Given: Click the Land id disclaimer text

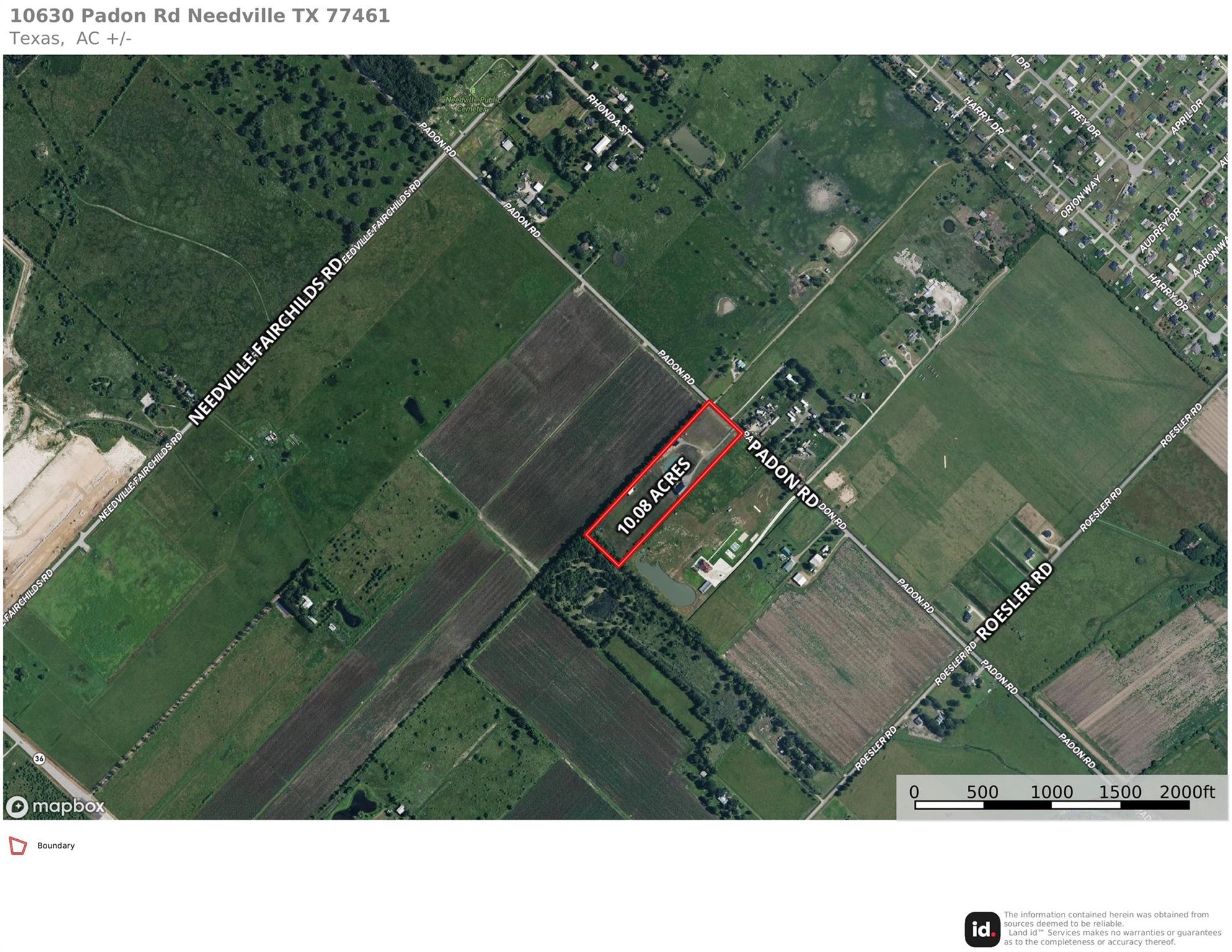Looking at the screenshot, I should pos(1112,928).
